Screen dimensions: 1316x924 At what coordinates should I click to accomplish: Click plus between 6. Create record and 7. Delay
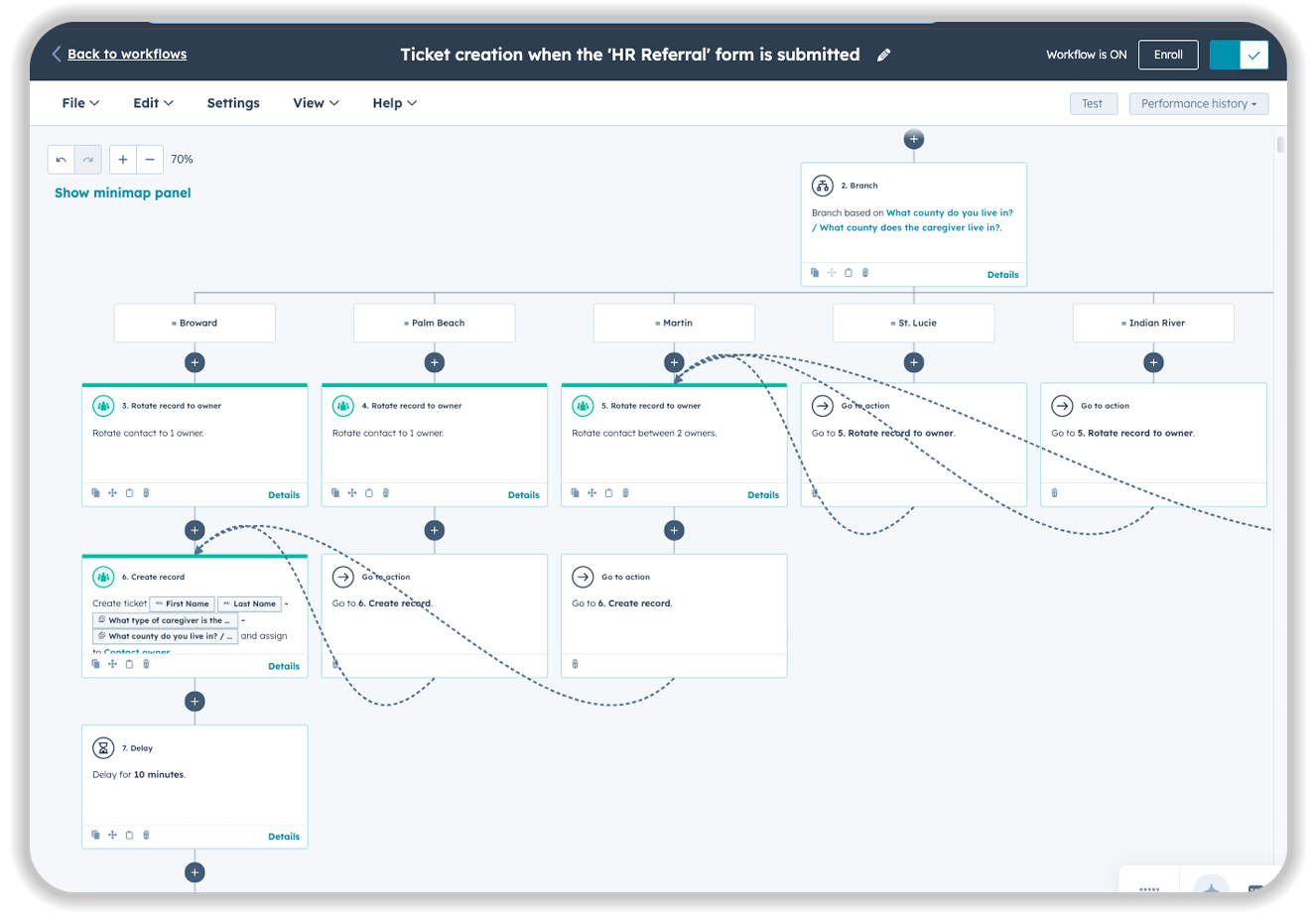[195, 702]
